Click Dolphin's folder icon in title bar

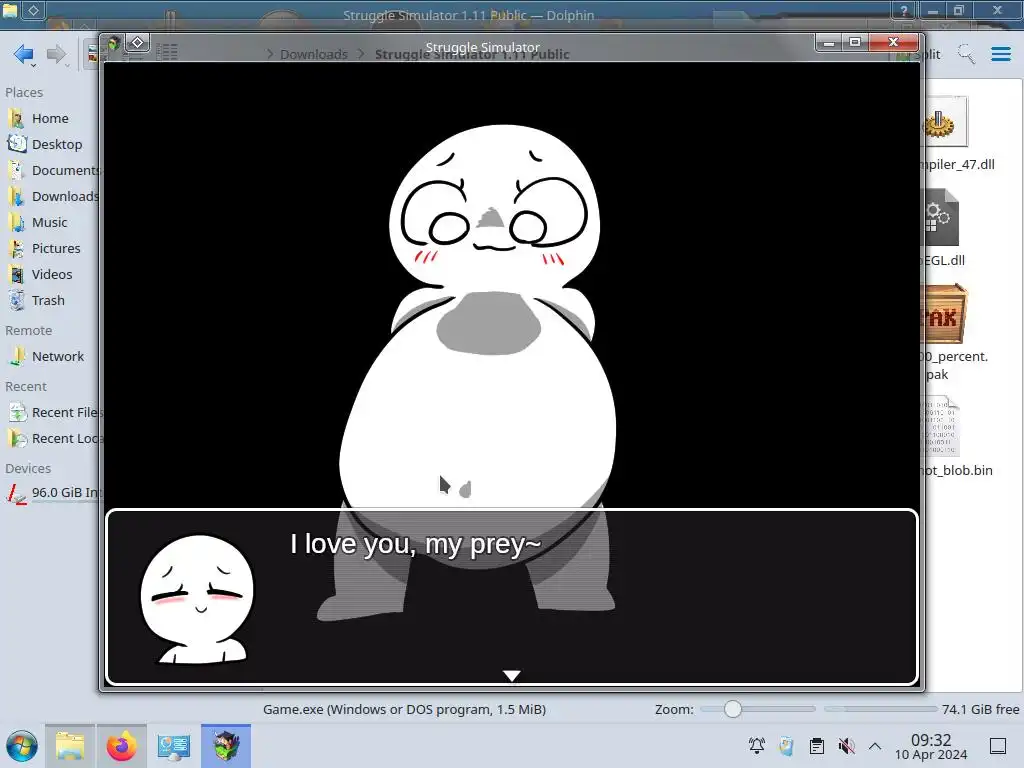[10, 10]
